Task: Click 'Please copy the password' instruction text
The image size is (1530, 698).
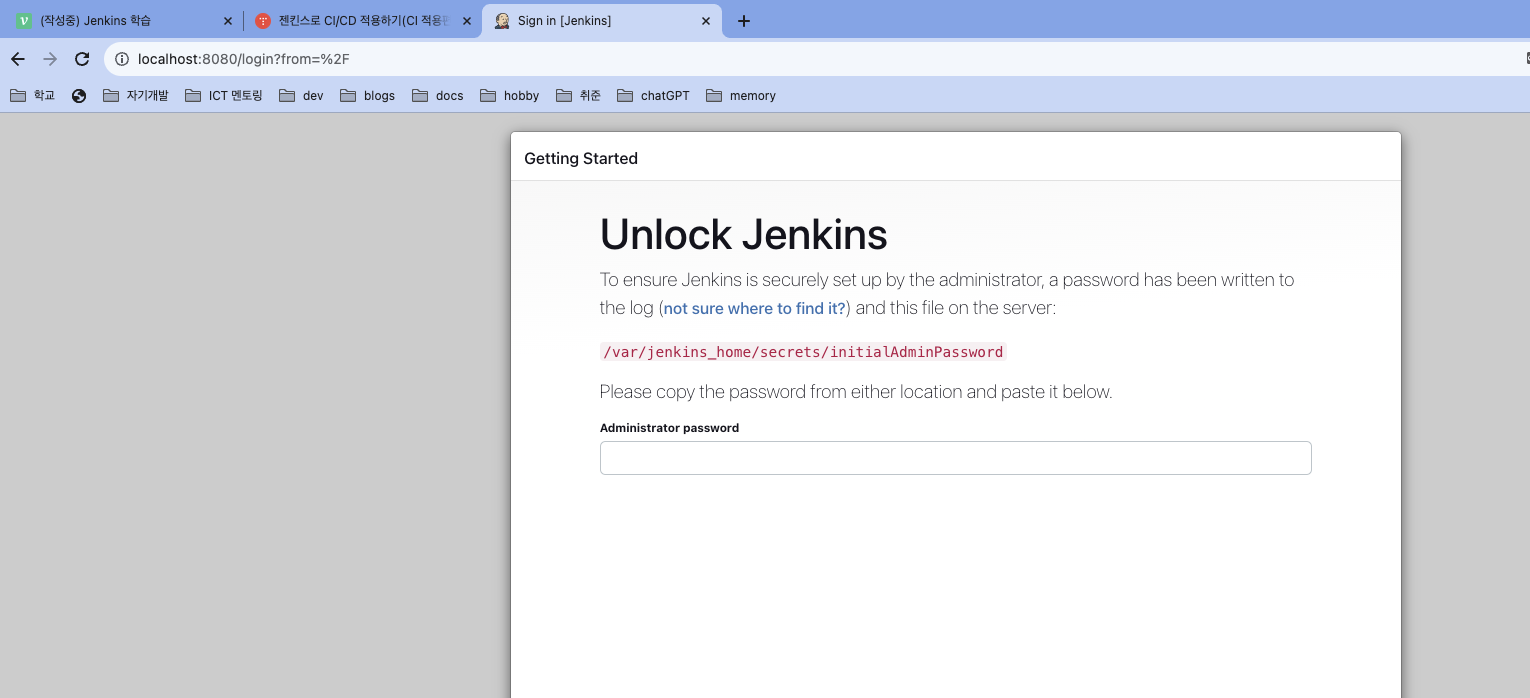Action: (x=856, y=392)
